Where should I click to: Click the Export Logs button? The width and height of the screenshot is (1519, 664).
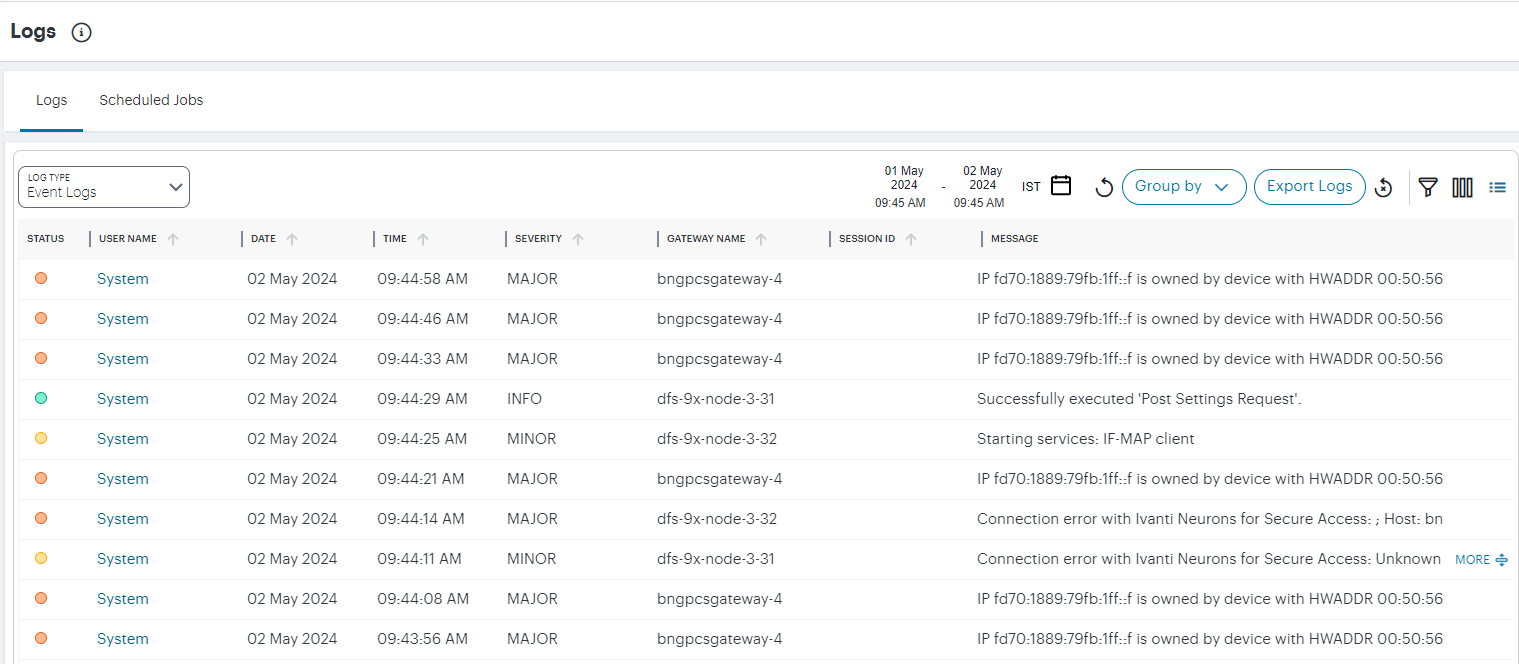[x=1309, y=186]
